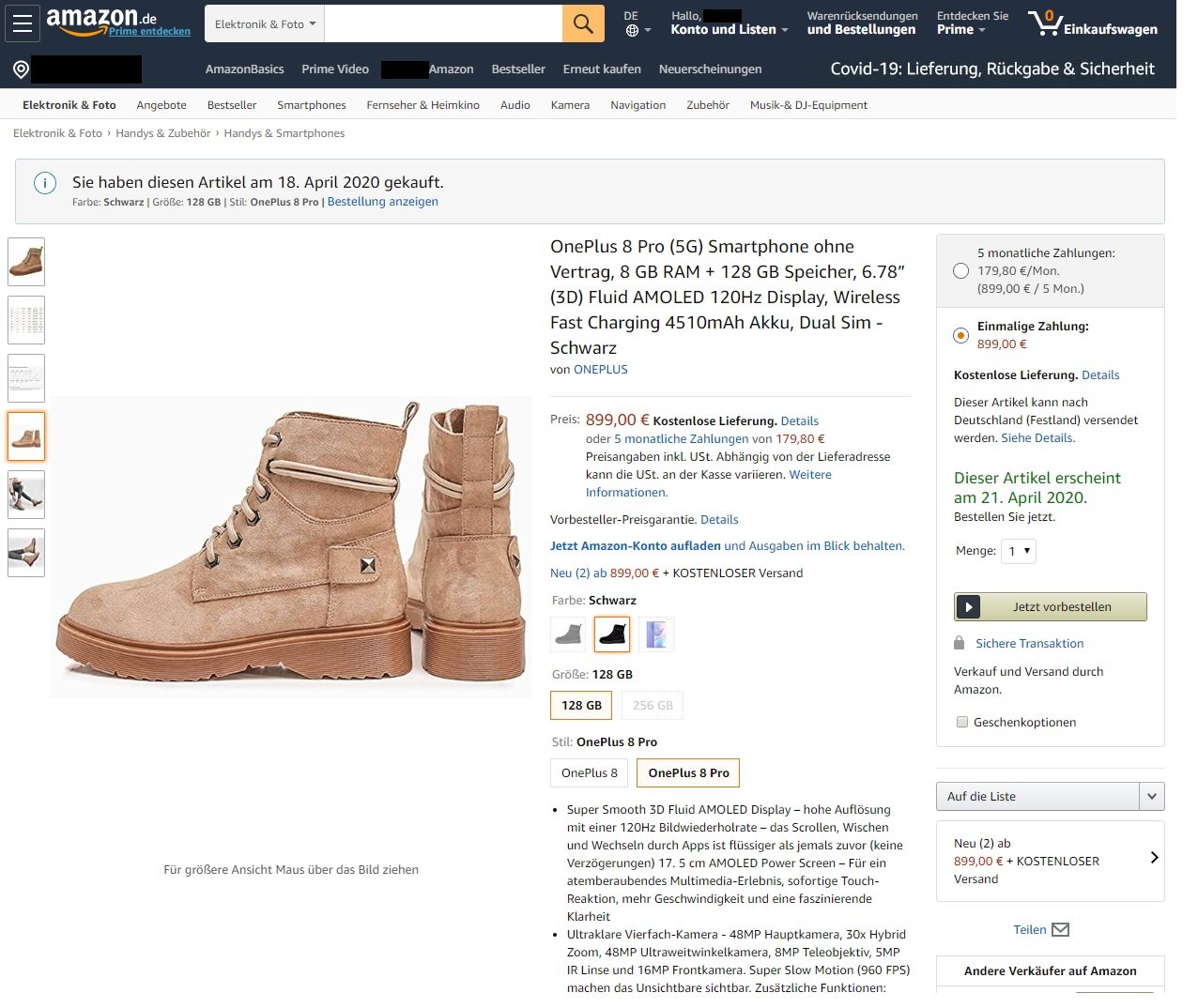Open the Zubehör category tab

pos(708,105)
